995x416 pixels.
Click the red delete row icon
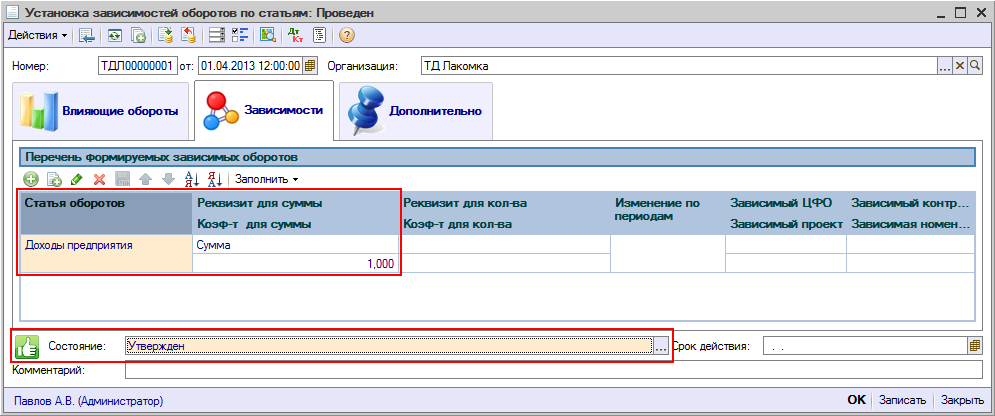[x=99, y=179]
